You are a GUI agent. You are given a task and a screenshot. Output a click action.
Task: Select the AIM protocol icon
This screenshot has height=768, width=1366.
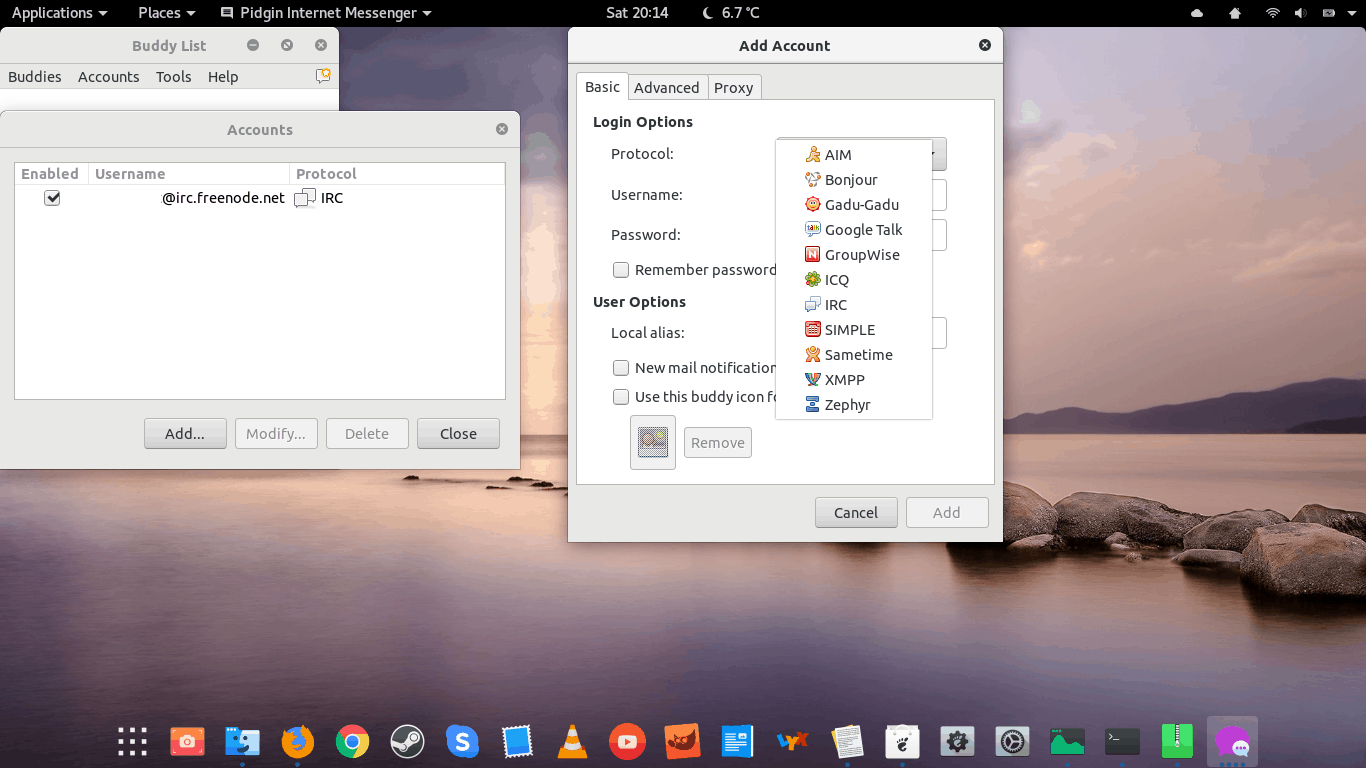click(x=813, y=155)
